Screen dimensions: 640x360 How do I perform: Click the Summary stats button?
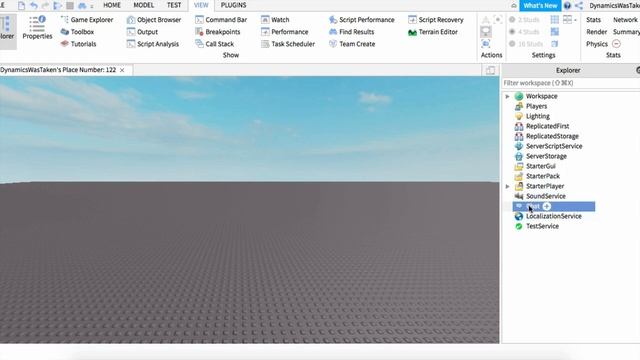click(627, 32)
